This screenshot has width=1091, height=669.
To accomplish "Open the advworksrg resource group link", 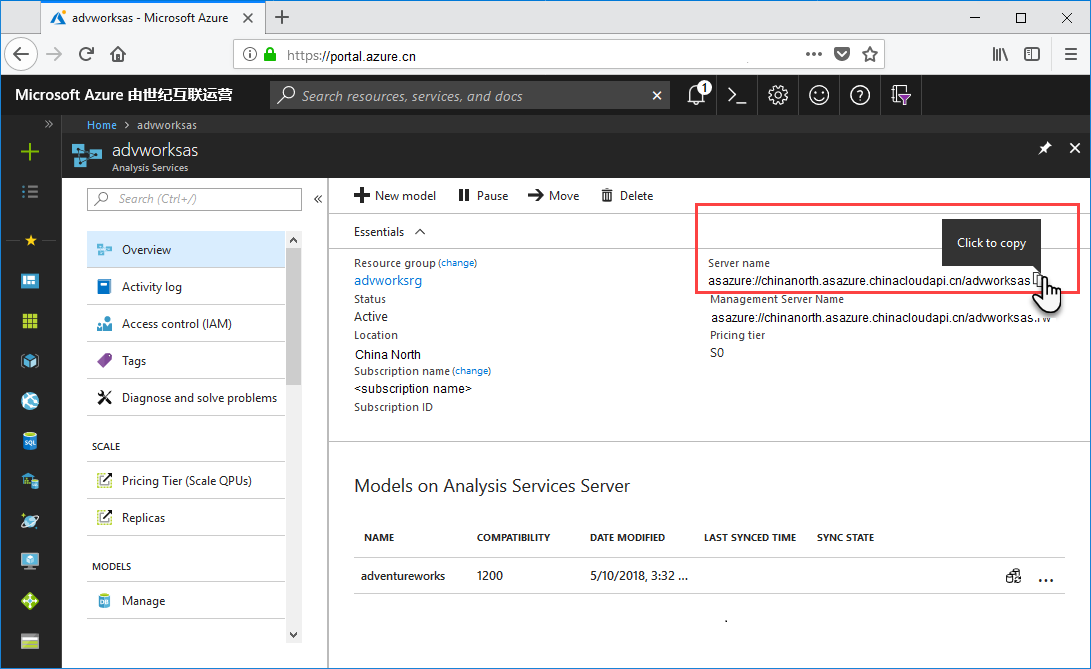I will coord(388,281).
